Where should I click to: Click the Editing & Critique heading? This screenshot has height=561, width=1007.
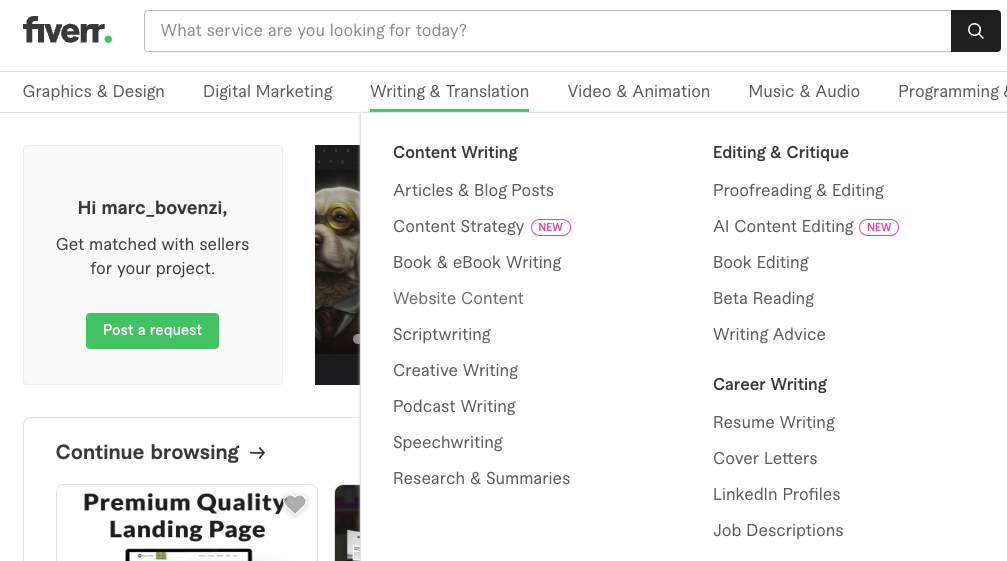point(780,152)
